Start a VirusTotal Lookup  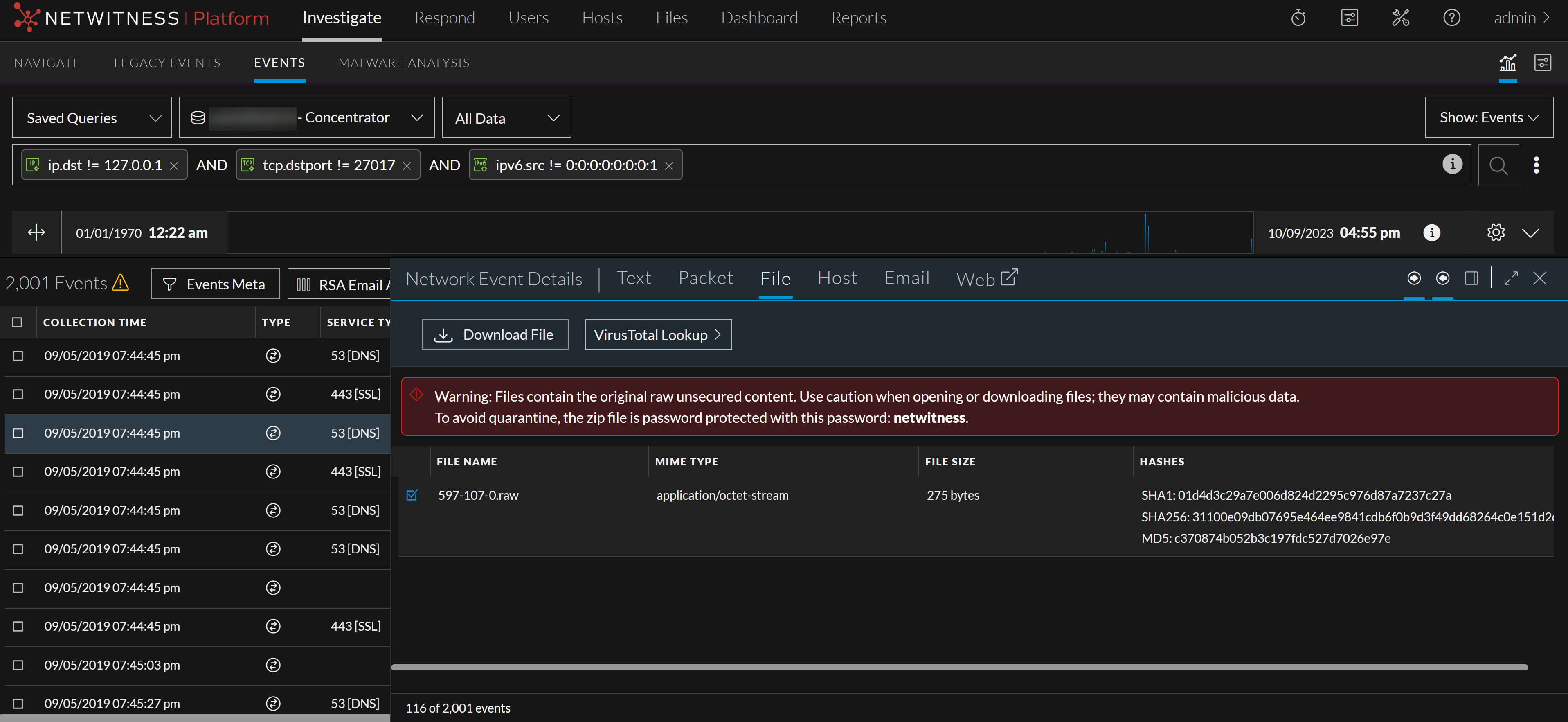click(658, 334)
